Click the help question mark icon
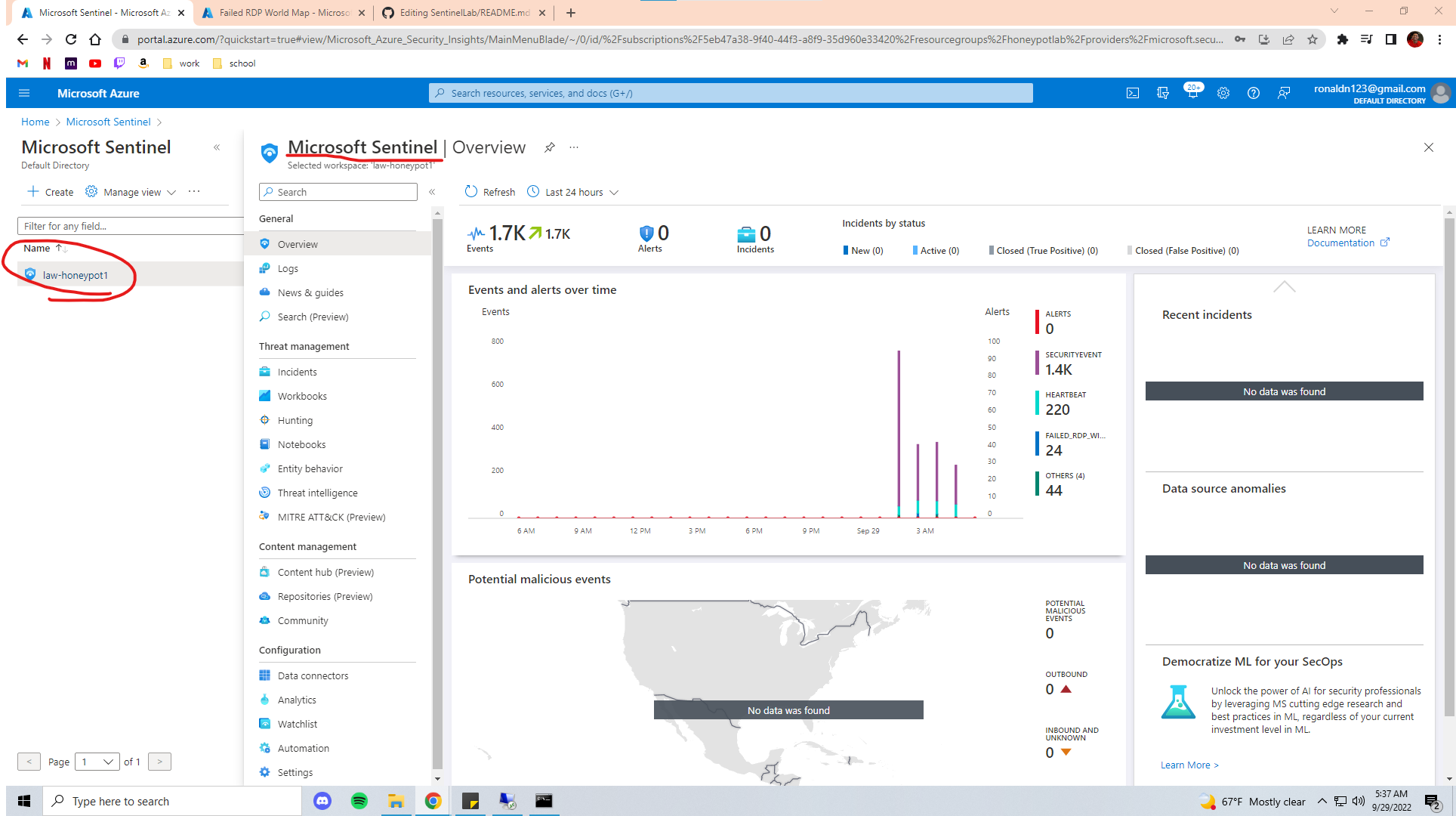Image resolution: width=1456 pixels, height=816 pixels. pos(1254,93)
